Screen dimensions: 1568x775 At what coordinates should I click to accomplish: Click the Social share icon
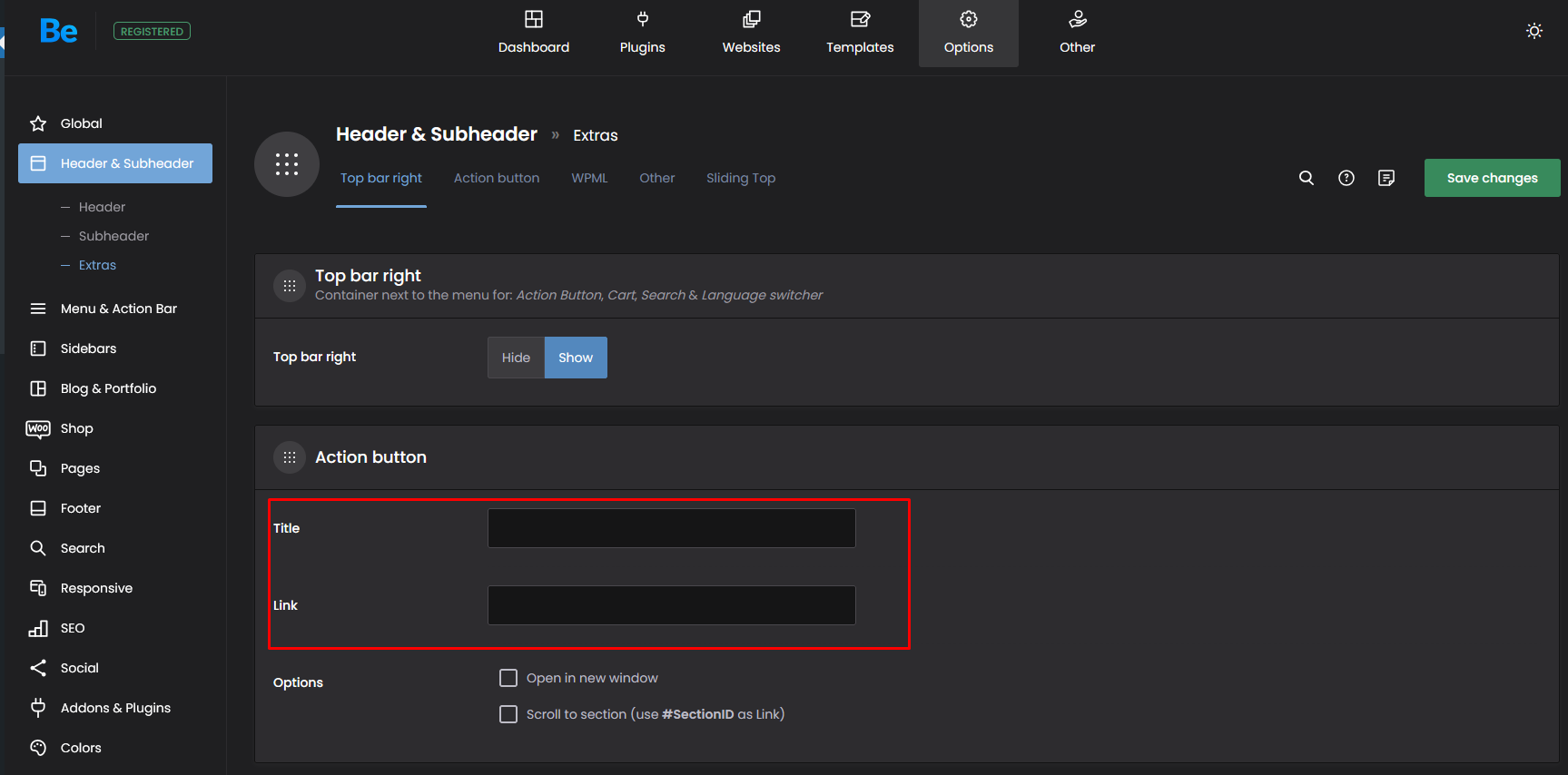[38, 668]
